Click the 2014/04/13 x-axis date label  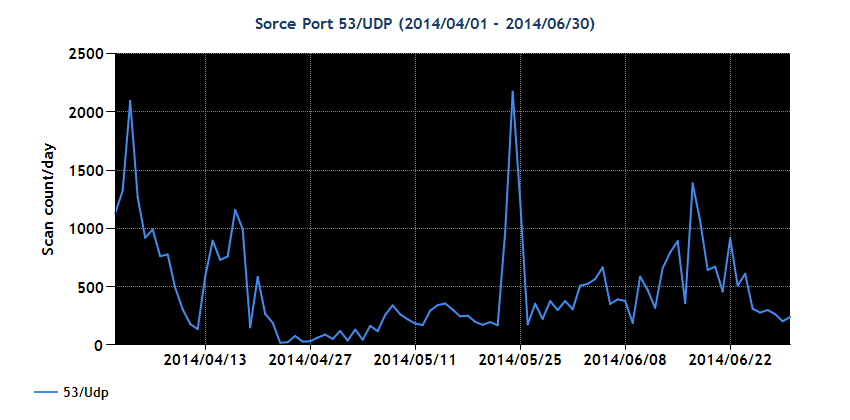[205, 359]
